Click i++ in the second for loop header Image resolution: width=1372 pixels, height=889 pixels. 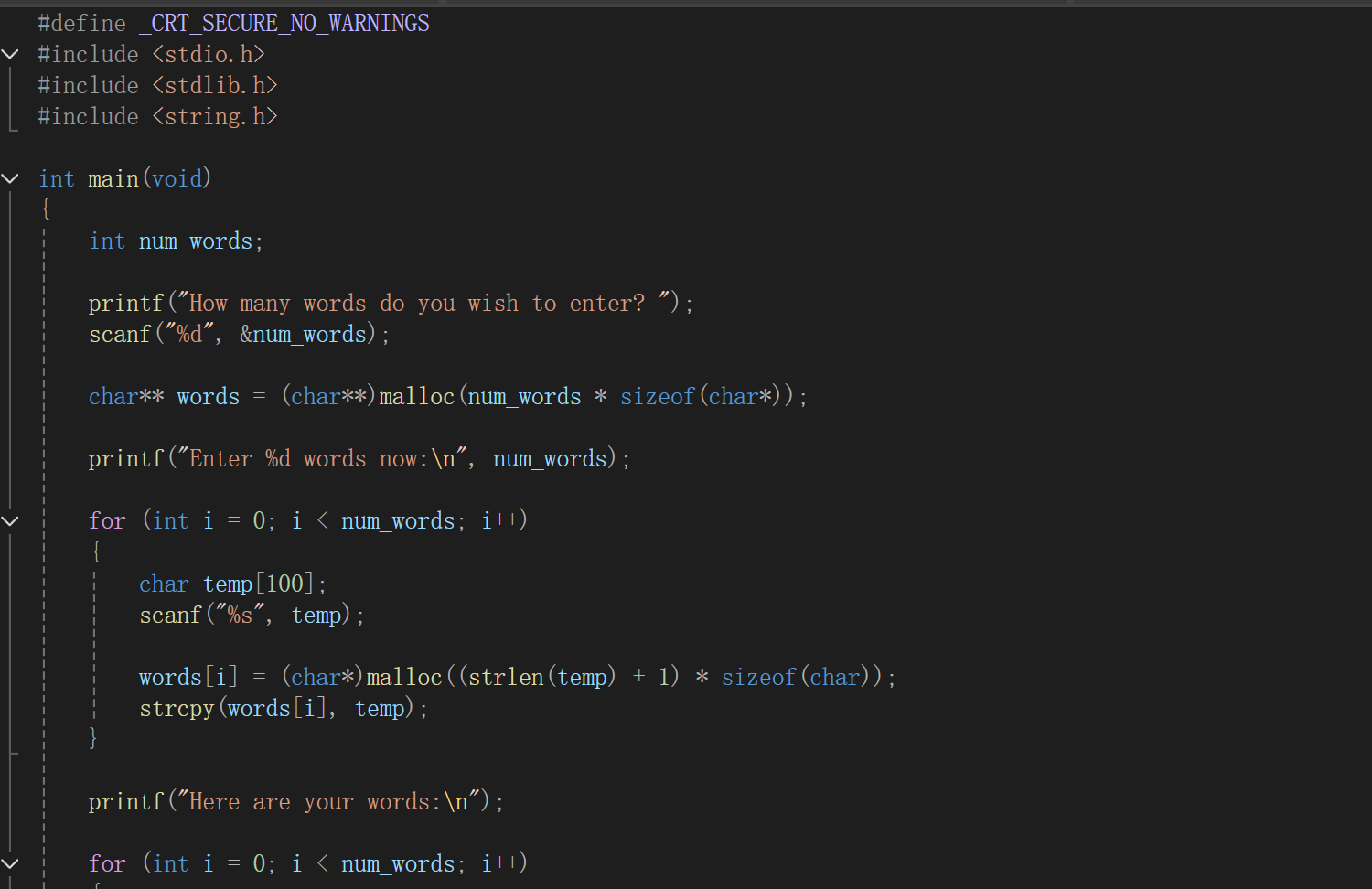point(500,864)
